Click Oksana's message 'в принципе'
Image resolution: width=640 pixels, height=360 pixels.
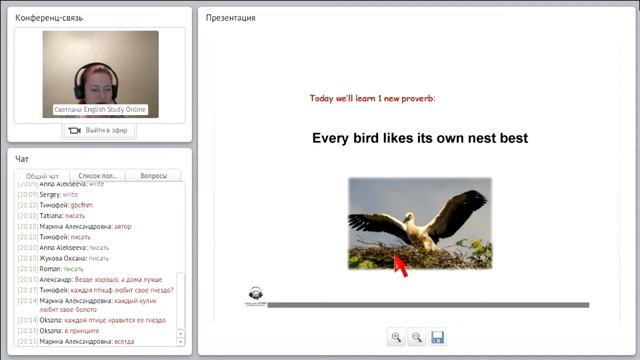point(82,331)
